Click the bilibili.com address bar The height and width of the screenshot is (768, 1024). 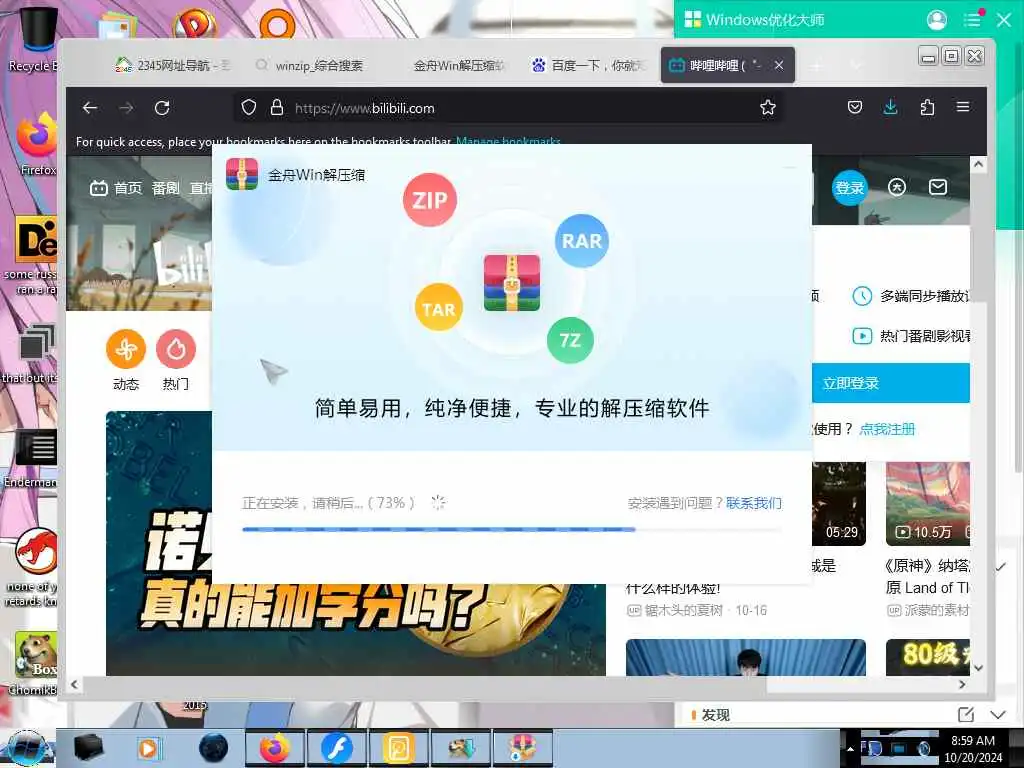[x=509, y=108]
